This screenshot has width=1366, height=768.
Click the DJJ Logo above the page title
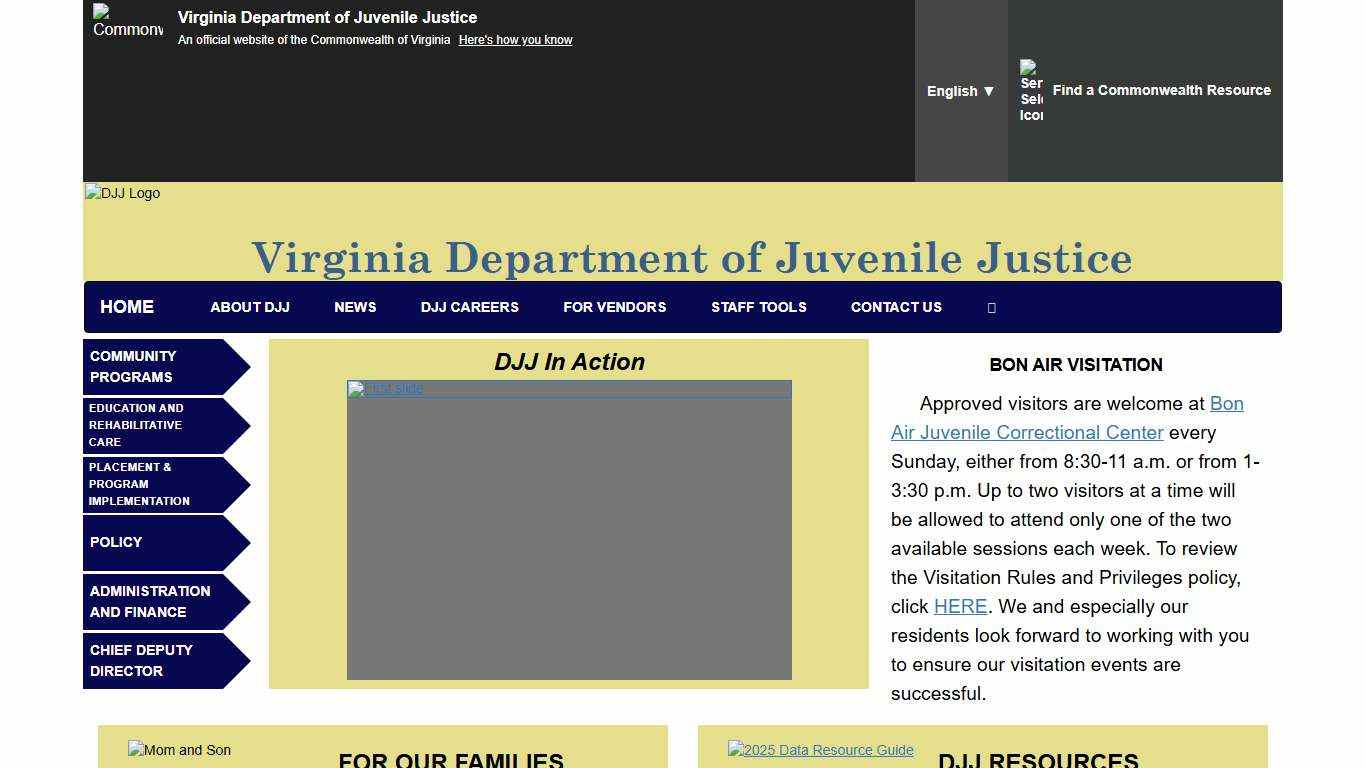[x=121, y=193]
